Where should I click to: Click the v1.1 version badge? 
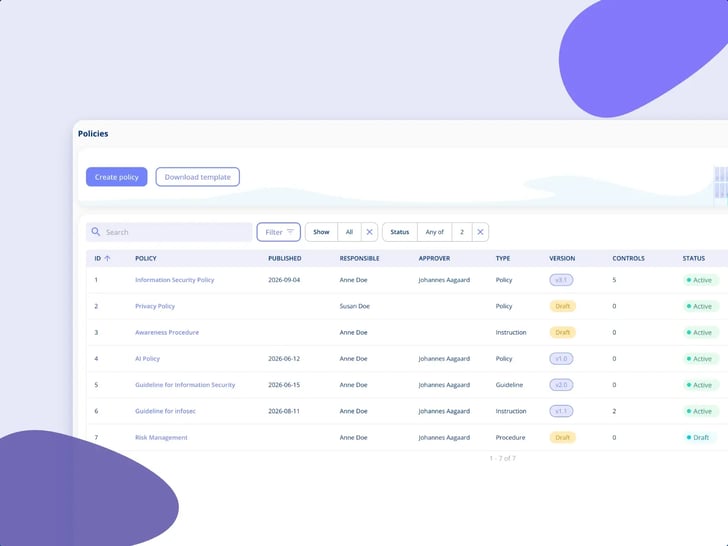coord(561,411)
